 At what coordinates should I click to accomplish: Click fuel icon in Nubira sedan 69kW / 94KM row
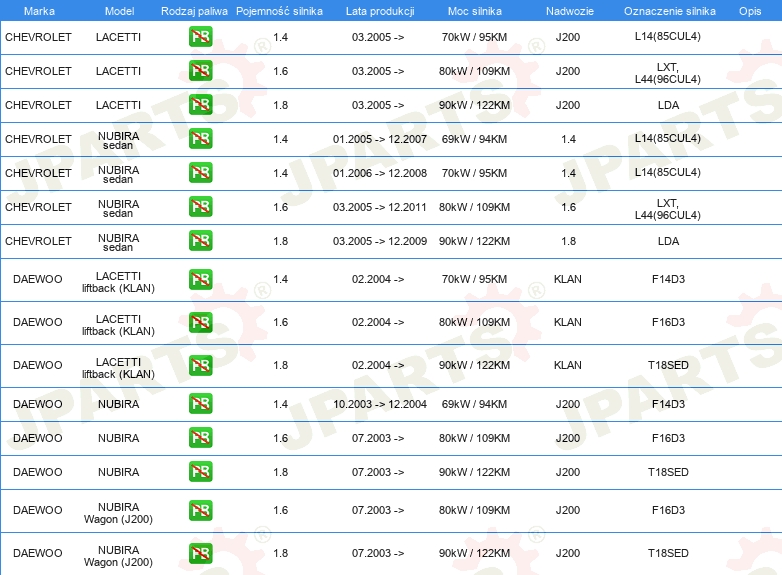[200, 139]
